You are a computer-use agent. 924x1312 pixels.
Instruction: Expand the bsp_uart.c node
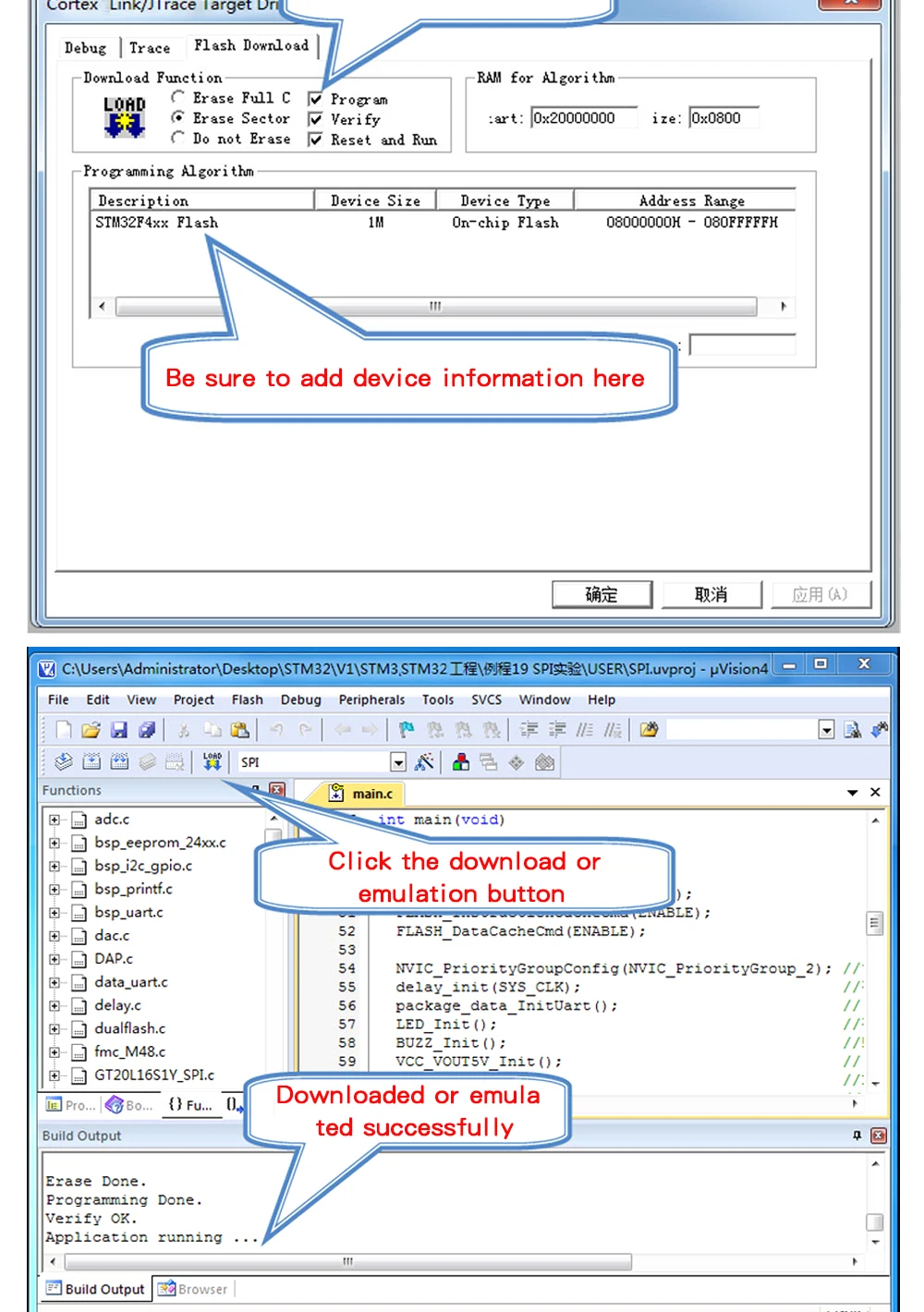coord(55,913)
